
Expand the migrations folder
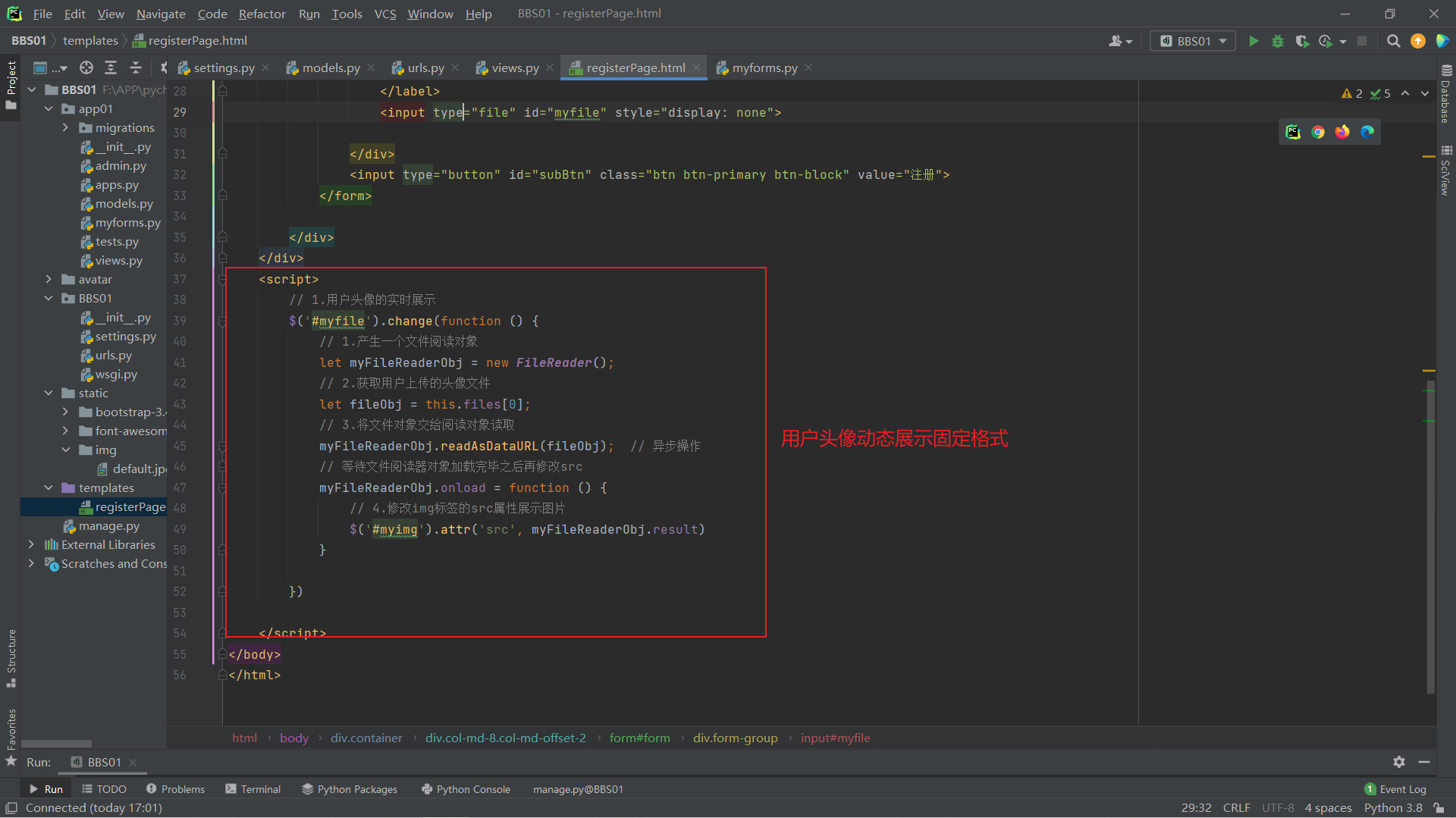coord(65,128)
